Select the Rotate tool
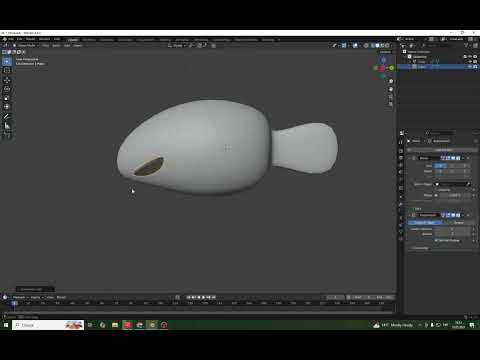This screenshot has height=360, width=480. point(7,89)
